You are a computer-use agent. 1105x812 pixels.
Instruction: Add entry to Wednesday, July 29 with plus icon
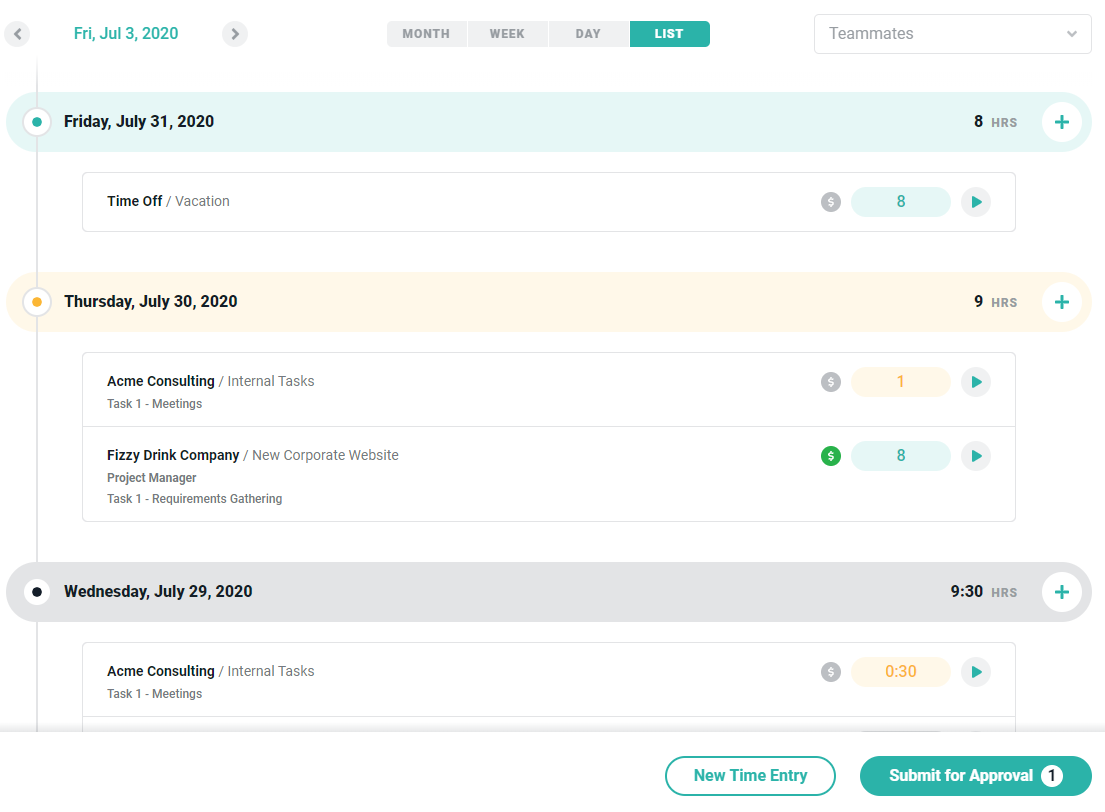pyautogui.click(x=1061, y=592)
